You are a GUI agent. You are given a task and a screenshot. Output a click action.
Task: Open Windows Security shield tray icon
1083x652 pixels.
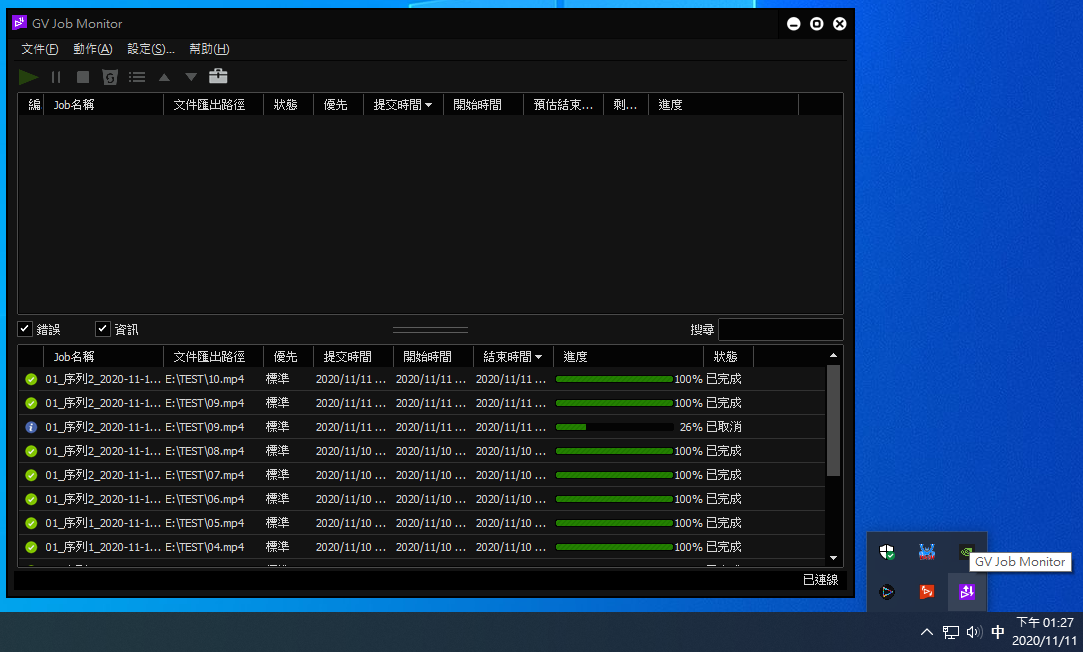tap(887, 552)
